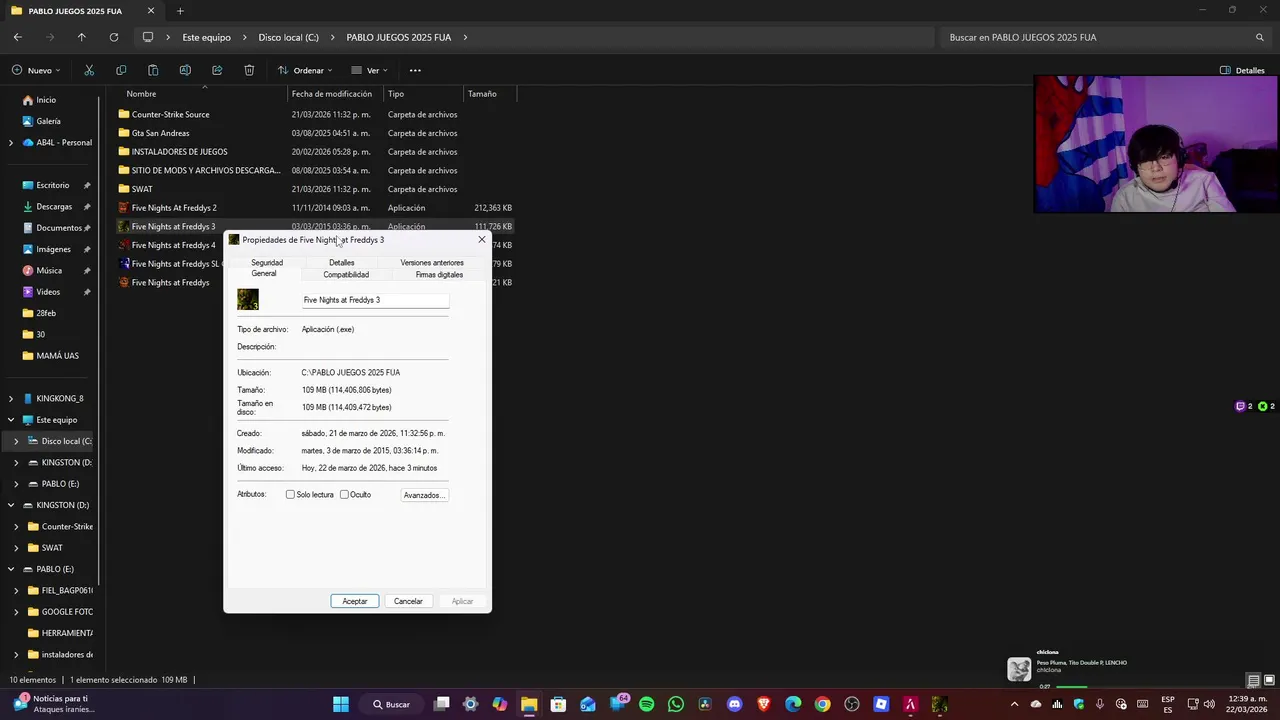
Task: Open Avanzados attributes button
Action: point(424,495)
